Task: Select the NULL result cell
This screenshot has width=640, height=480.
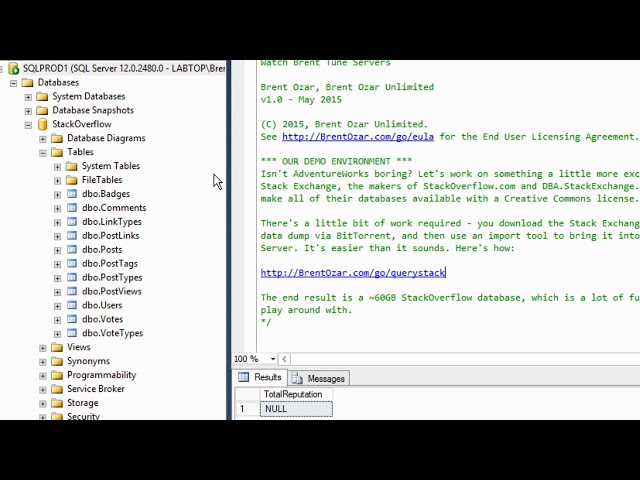Action: coord(296,409)
